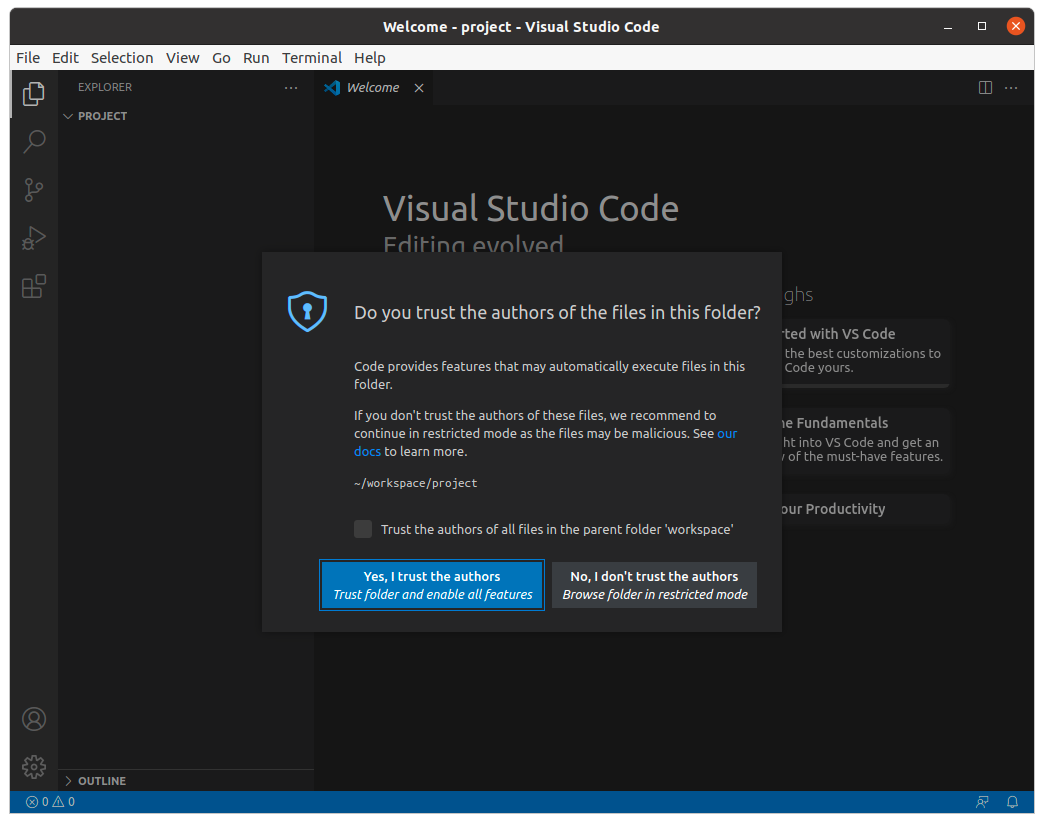Open the Terminal menu
The image size is (1044, 823).
[312, 58]
